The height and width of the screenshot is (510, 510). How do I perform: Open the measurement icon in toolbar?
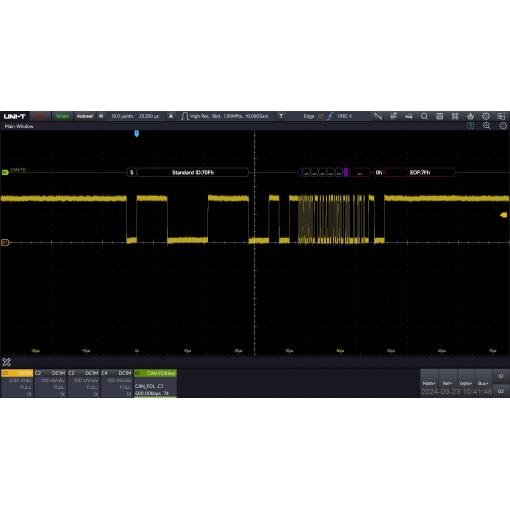click(x=394, y=116)
